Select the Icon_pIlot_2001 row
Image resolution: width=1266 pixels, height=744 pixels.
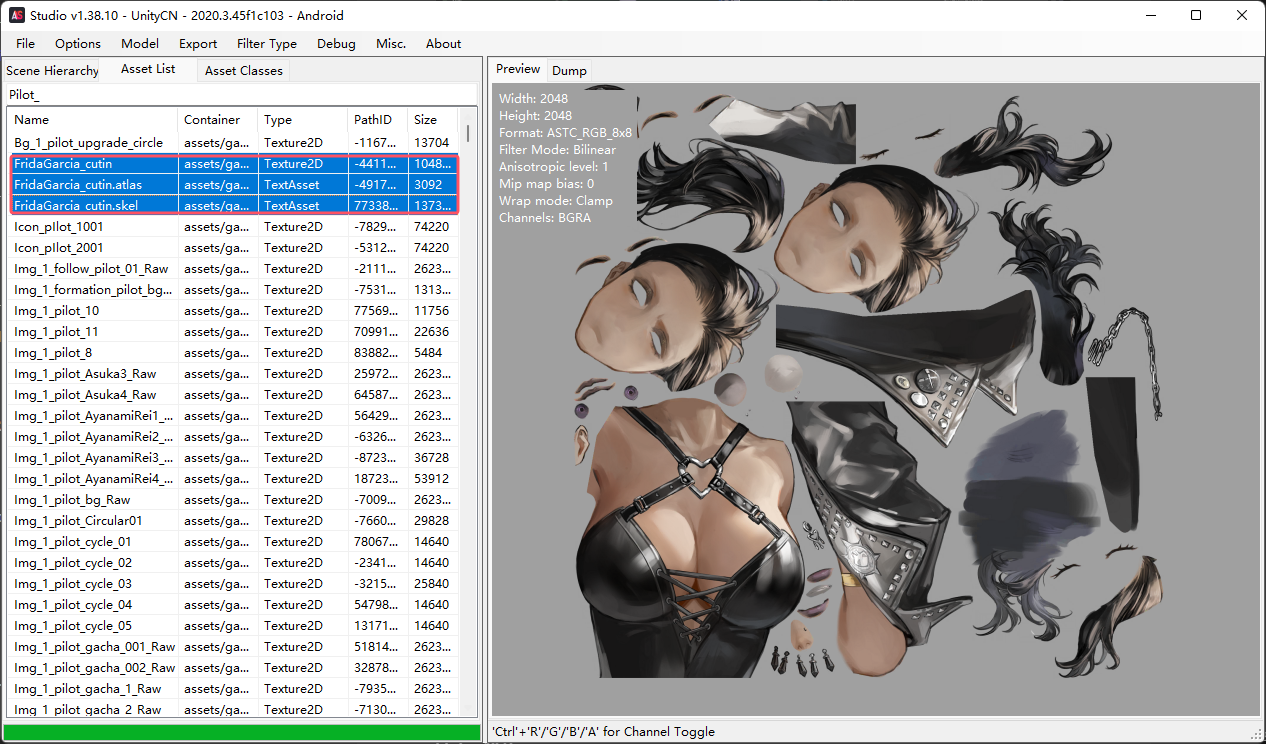pos(233,248)
